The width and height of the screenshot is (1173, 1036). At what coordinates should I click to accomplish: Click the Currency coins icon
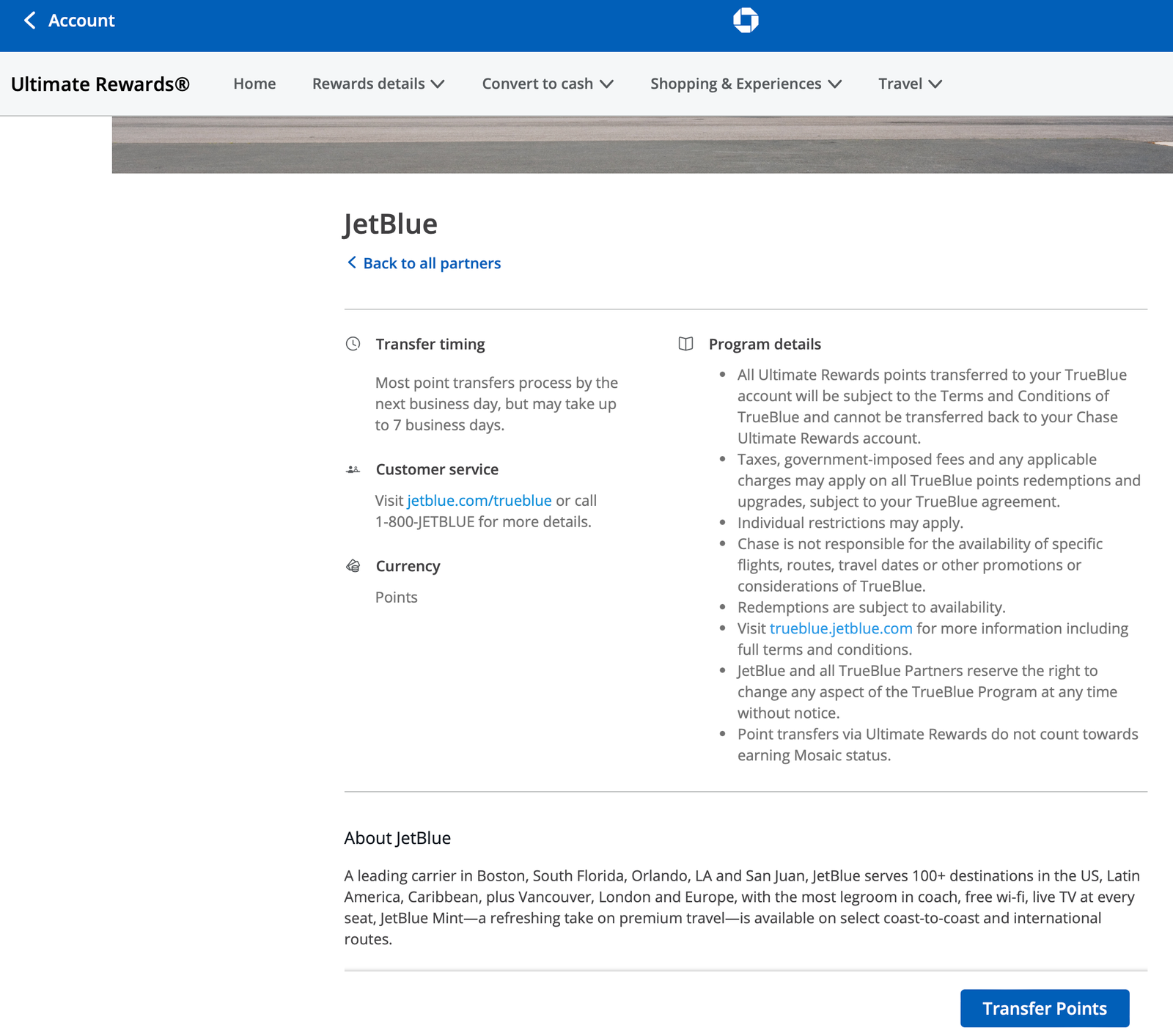coord(353,566)
